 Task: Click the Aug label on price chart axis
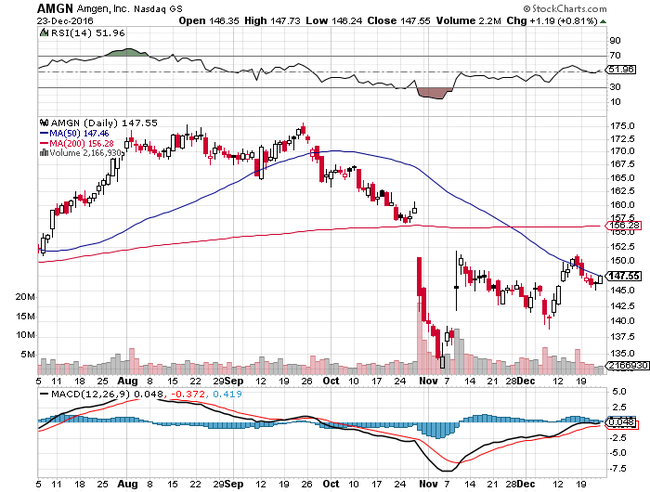click(x=127, y=381)
